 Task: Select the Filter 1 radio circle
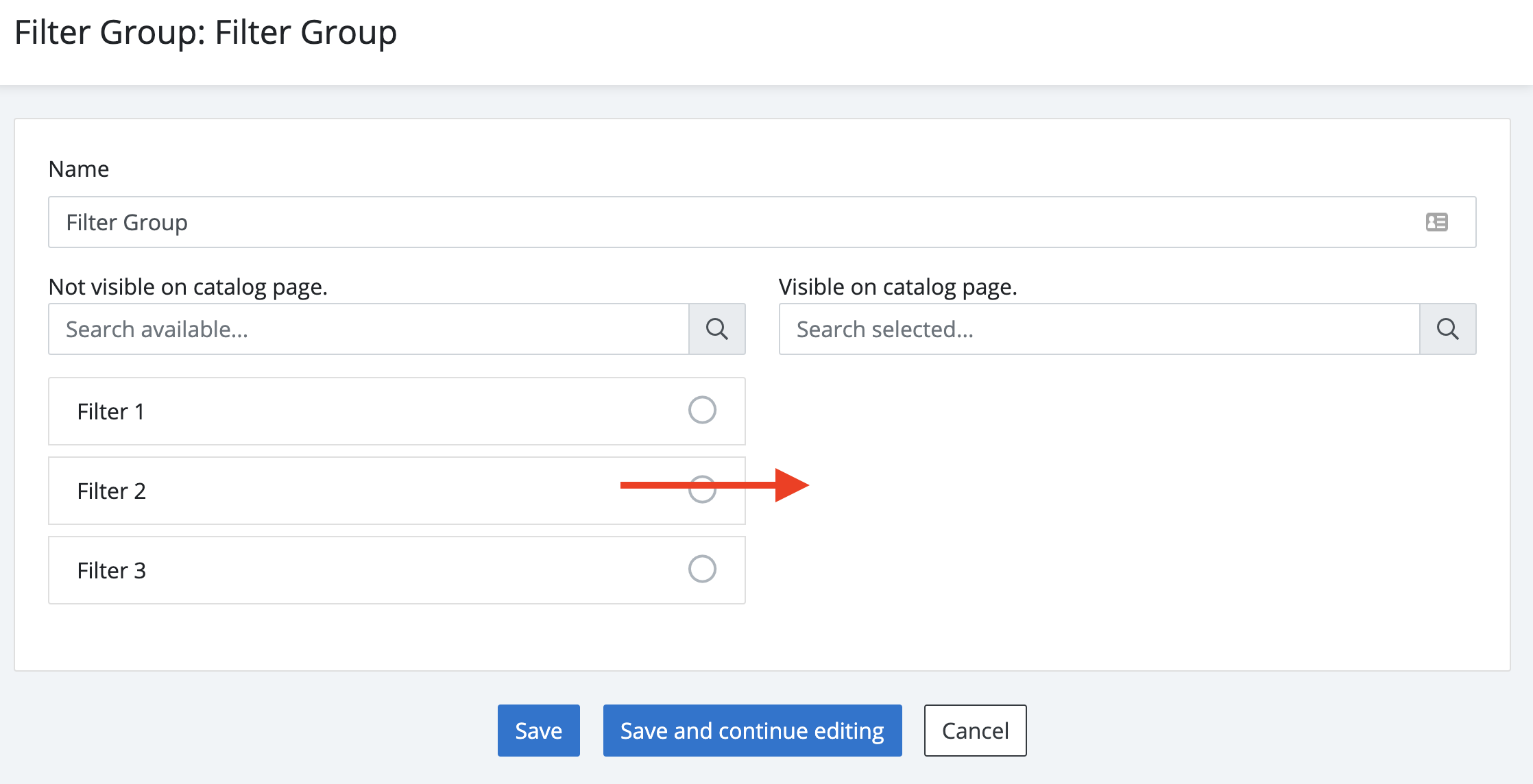click(x=702, y=410)
